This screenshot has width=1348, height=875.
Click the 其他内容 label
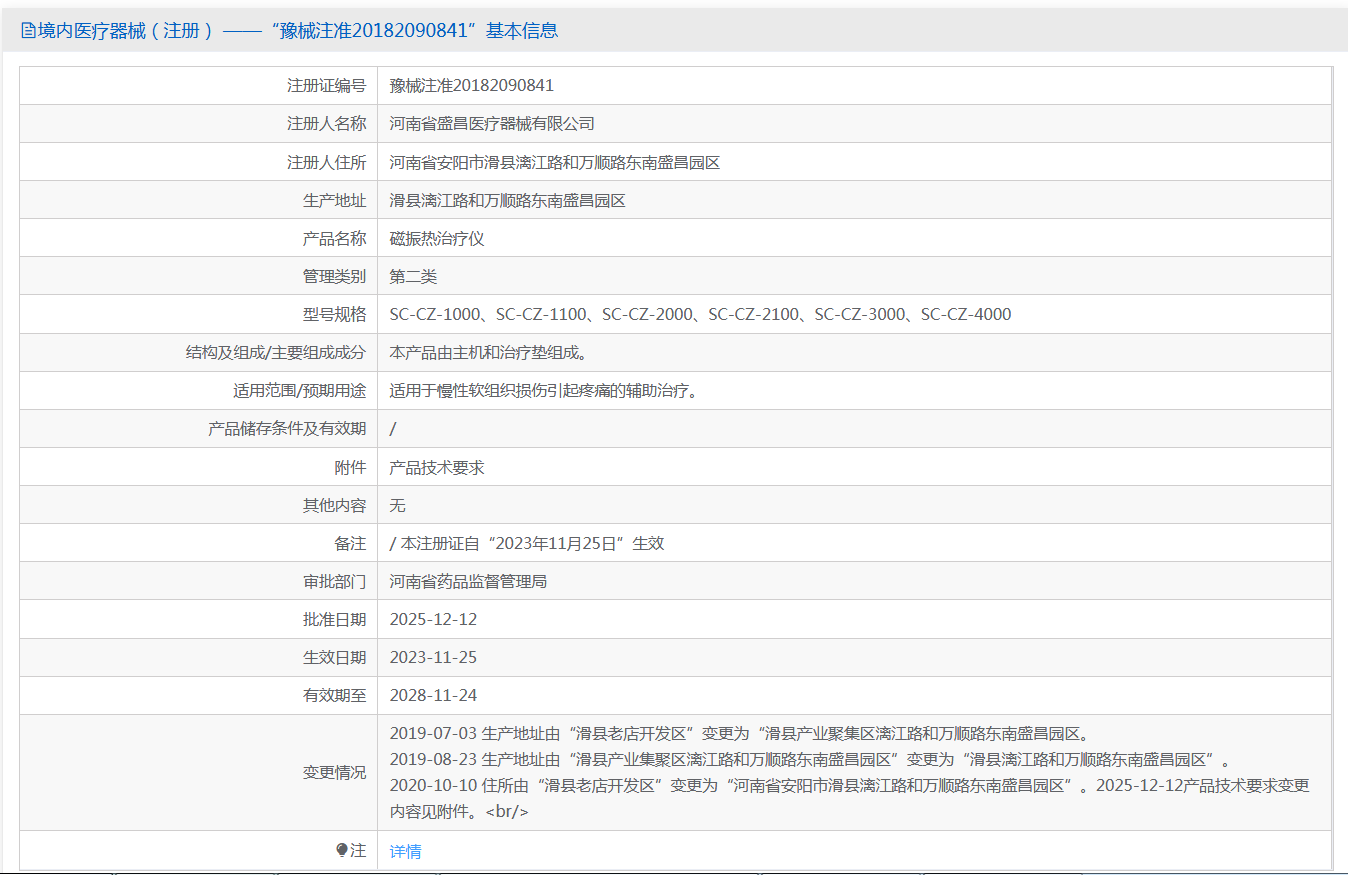point(334,505)
